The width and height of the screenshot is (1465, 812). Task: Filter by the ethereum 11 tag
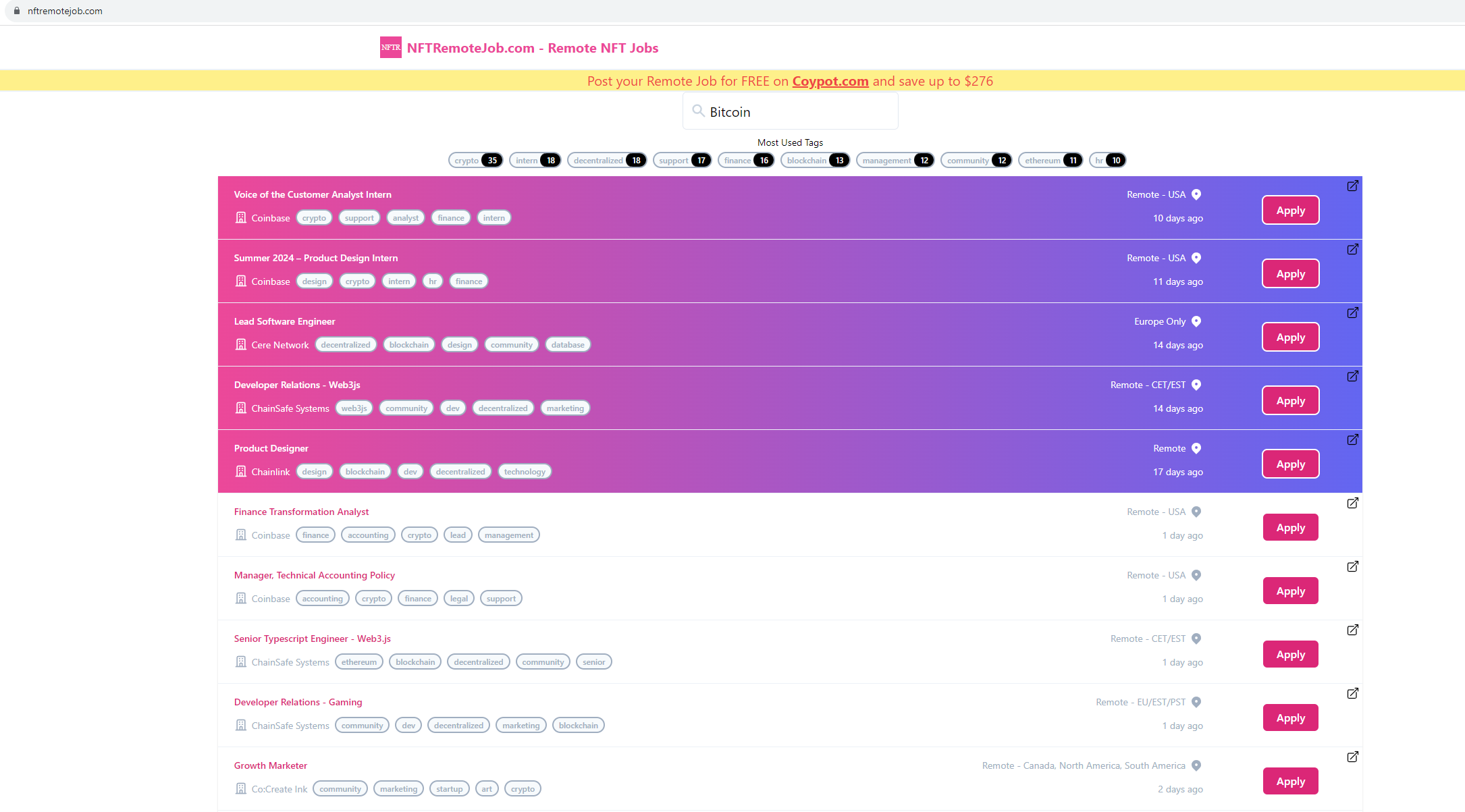pos(1050,160)
